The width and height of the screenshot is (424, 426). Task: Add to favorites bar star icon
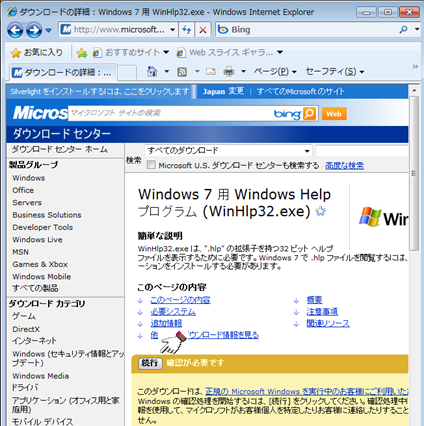(82, 53)
